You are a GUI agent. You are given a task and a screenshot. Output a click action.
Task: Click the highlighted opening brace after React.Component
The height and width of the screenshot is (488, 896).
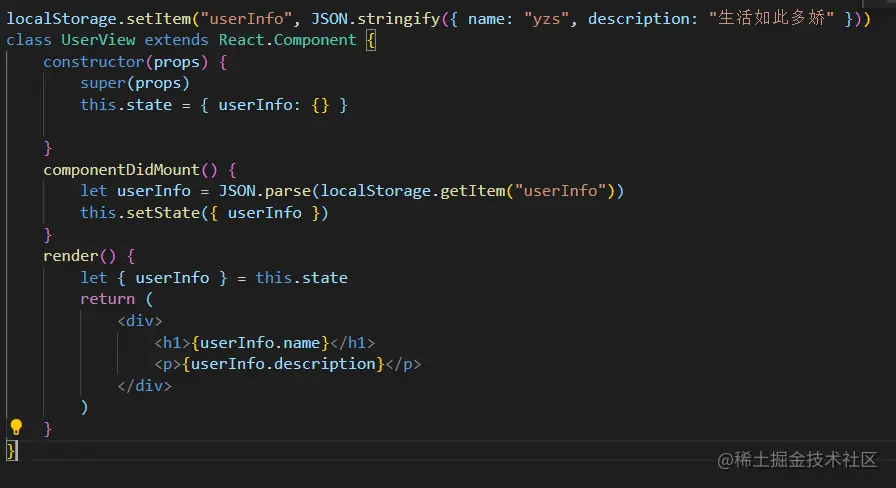[371, 41]
